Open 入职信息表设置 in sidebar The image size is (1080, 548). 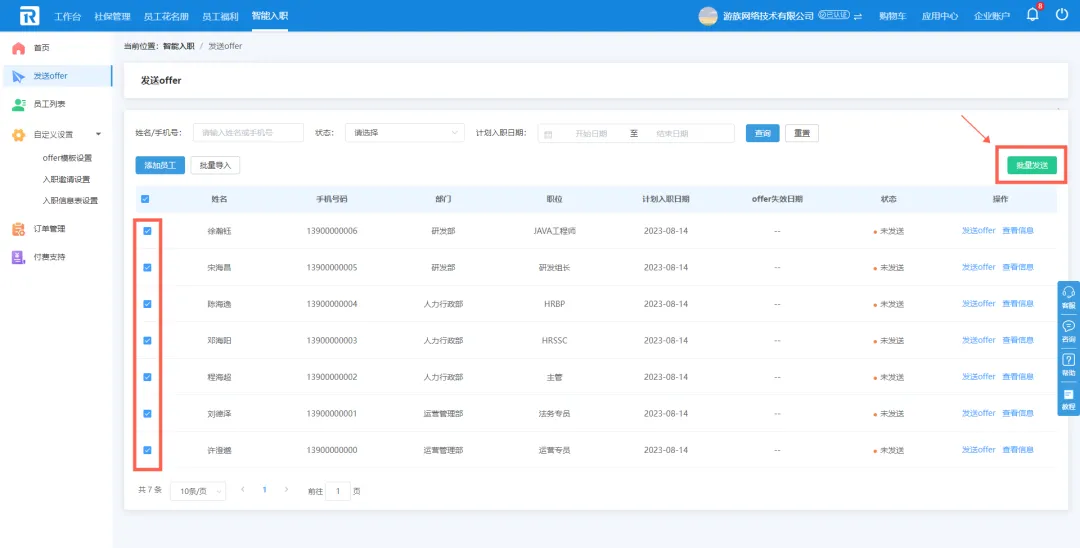pos(70,201)
